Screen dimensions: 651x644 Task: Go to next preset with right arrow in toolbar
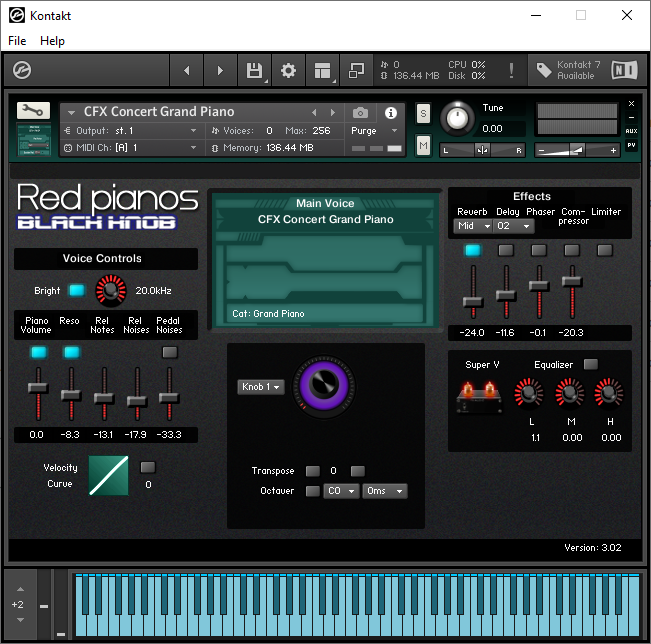(220, 70)
